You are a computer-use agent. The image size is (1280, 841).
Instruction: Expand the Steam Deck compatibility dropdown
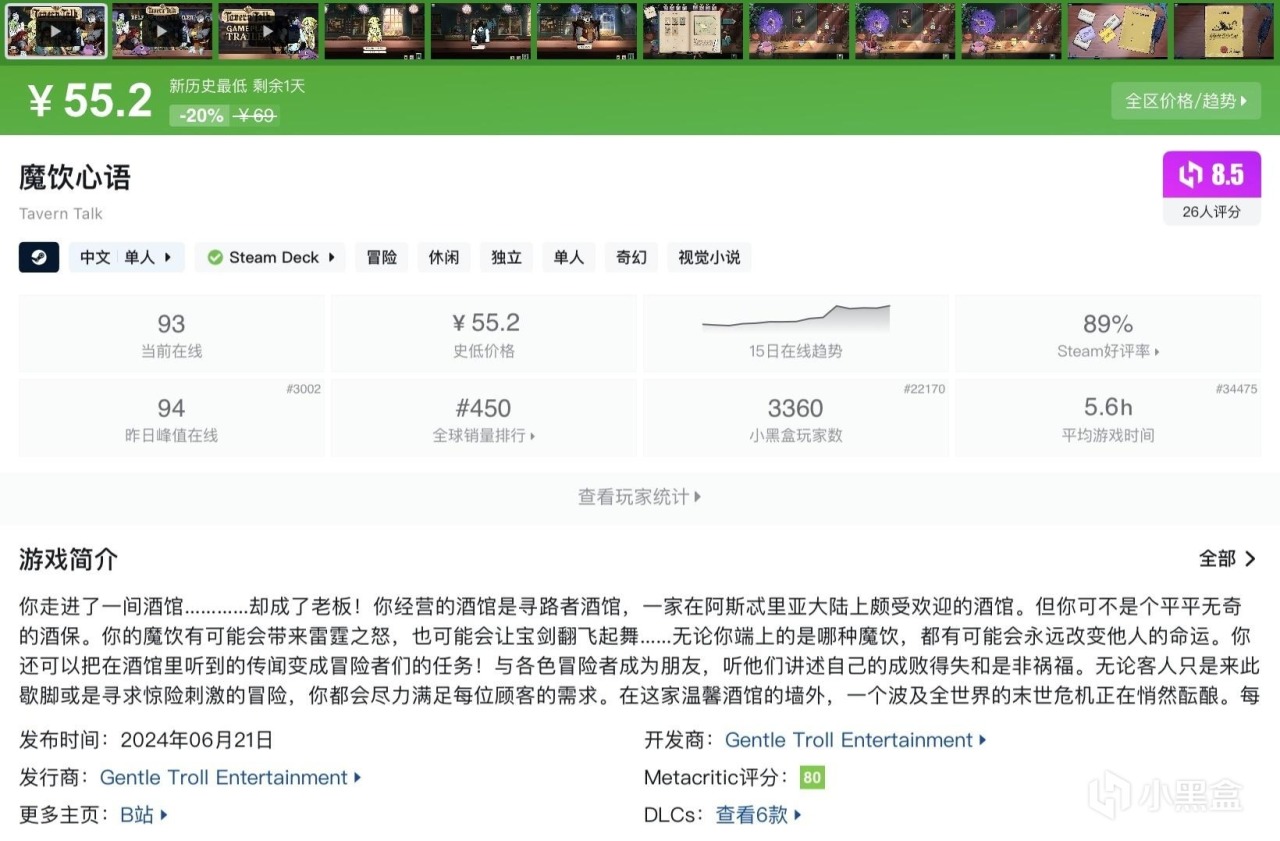(x=270, y=257)
